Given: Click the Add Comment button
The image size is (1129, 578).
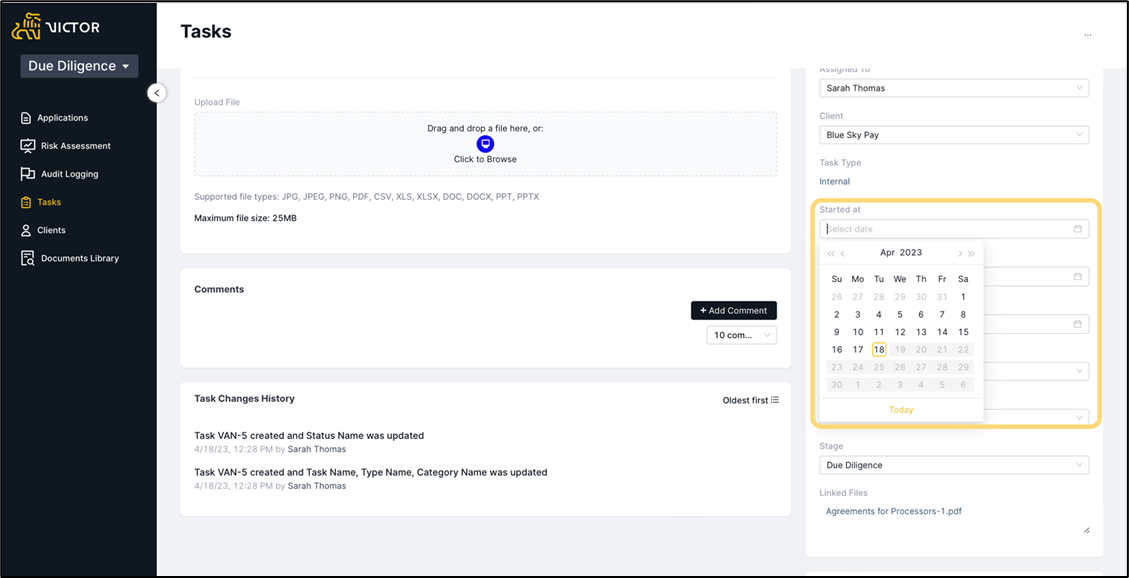Looking at the screenshot, I should tap(734, 310).
